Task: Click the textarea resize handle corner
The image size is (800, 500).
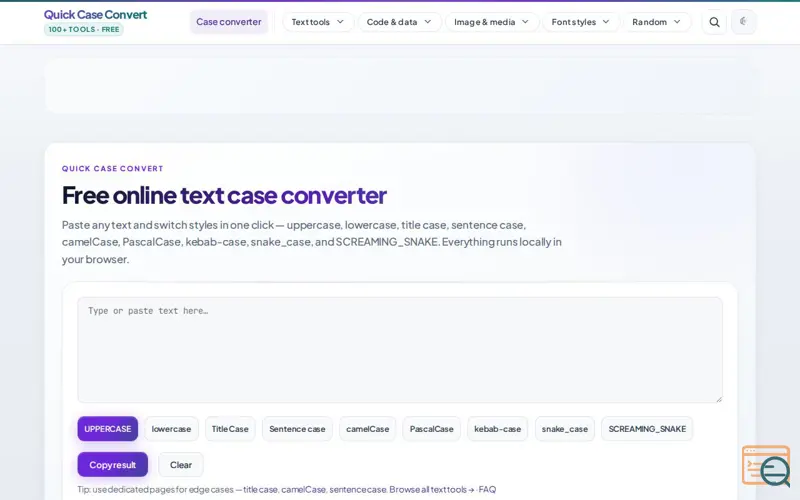Action: point(719,399)
